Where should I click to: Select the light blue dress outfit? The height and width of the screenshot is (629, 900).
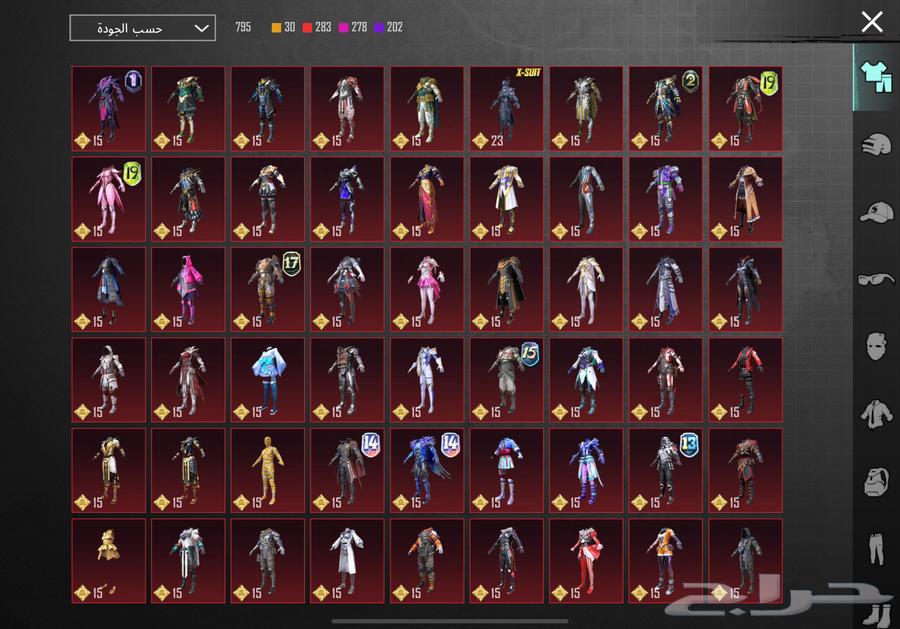point(267,380)
